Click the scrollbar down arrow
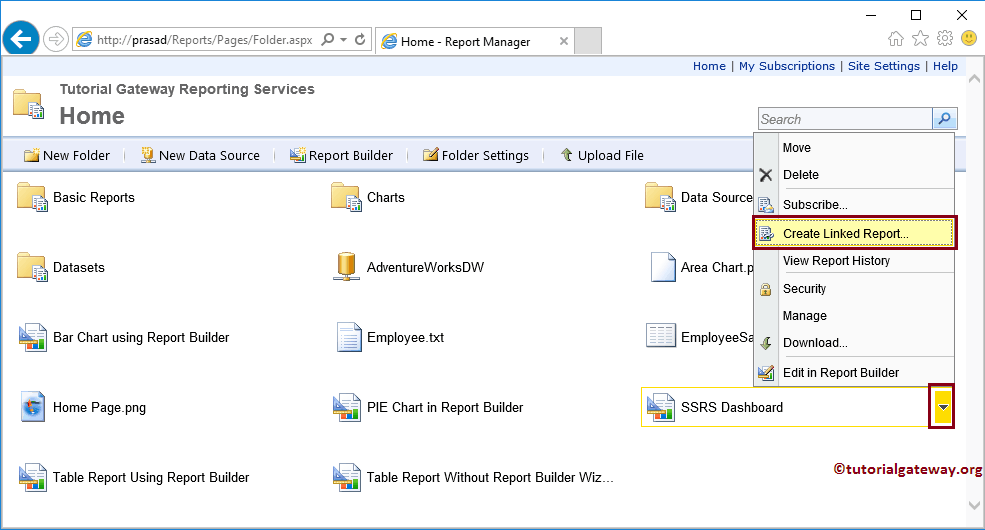The width and height of the screenshot is (985, 530). [x=974, y=505]
